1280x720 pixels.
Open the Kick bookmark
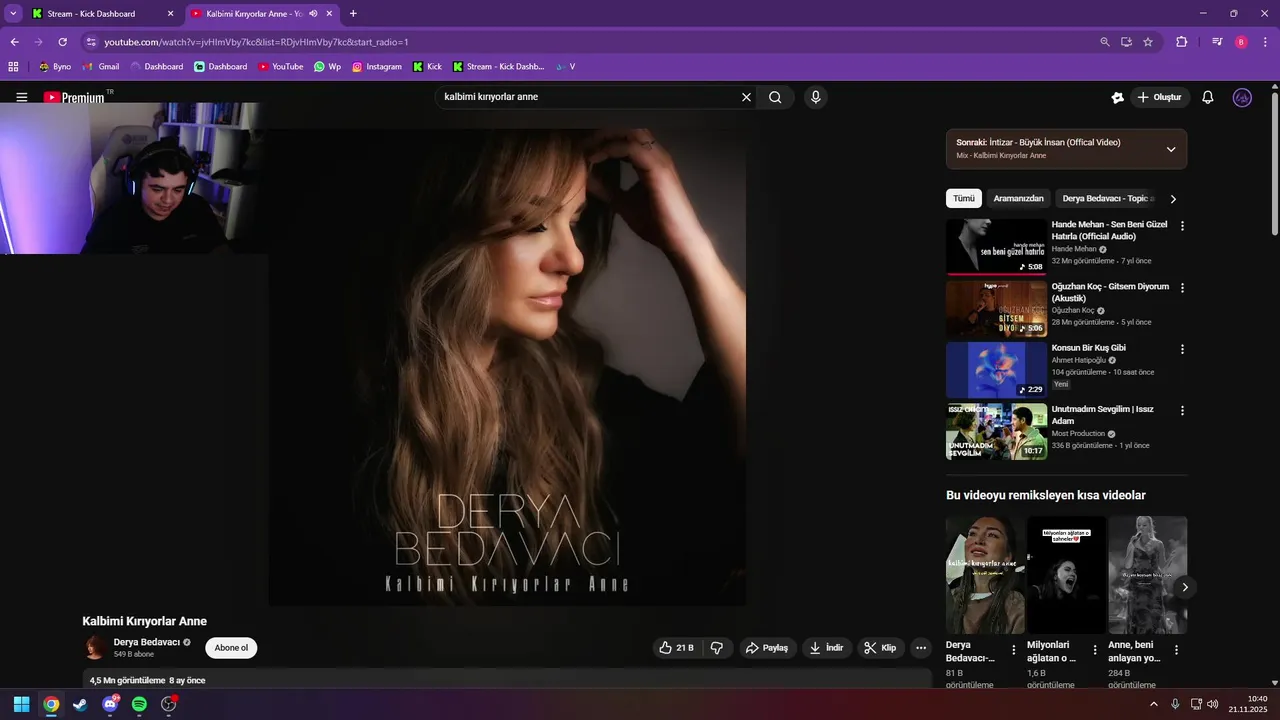tap(426, 67)
